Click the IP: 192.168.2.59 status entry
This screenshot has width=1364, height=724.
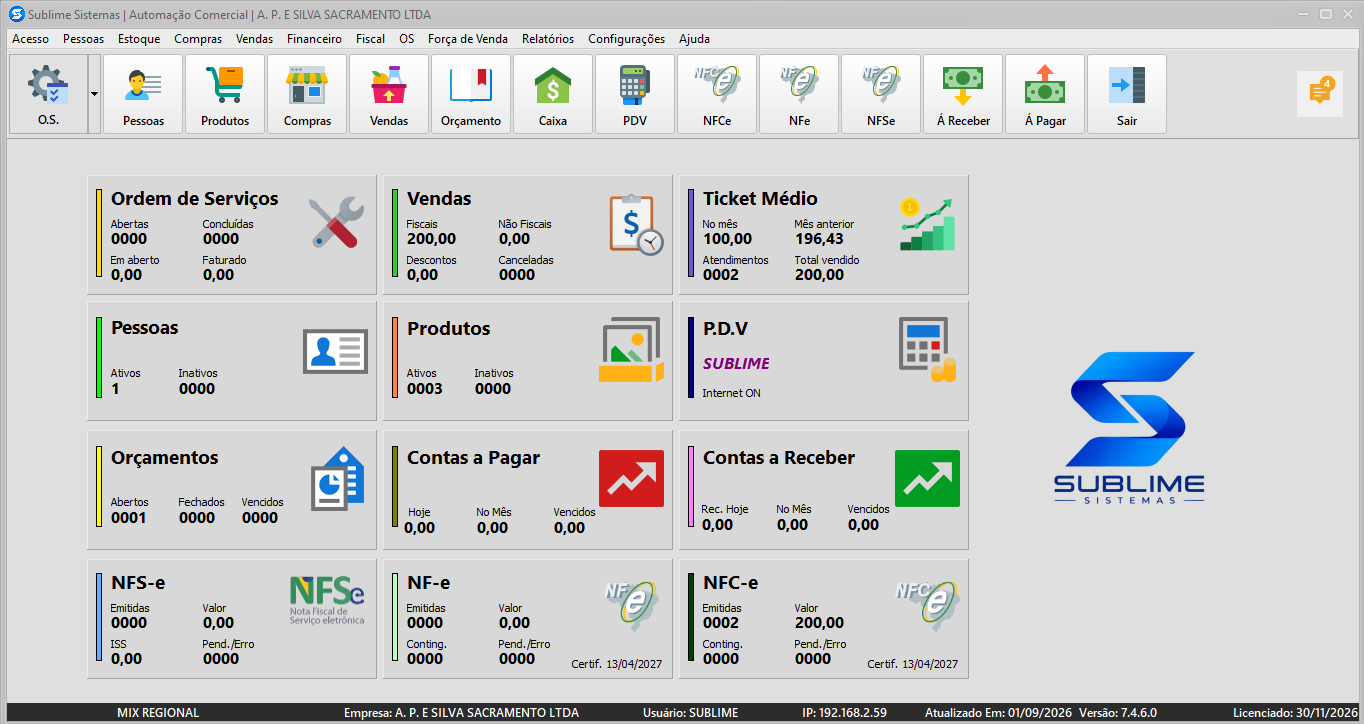[x=844, y=713]
